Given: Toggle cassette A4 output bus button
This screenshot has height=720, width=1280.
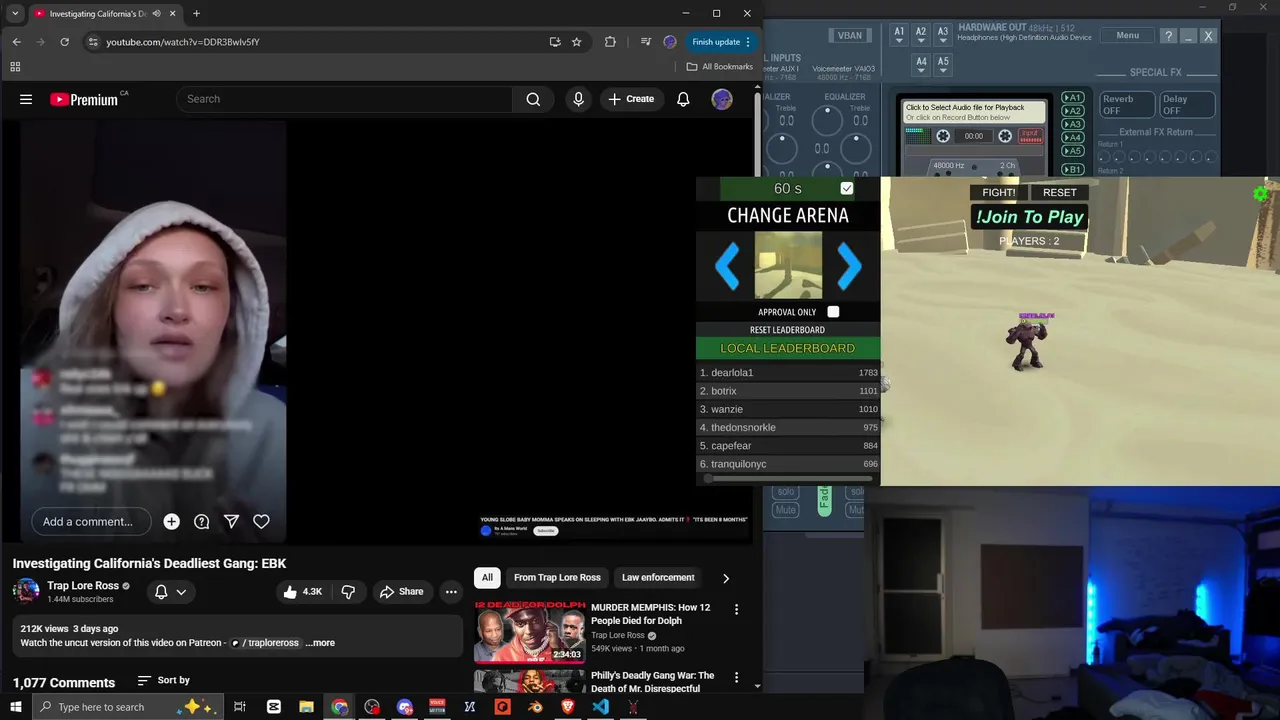Looking at the screenshot, I should [x=1072, y=138].
